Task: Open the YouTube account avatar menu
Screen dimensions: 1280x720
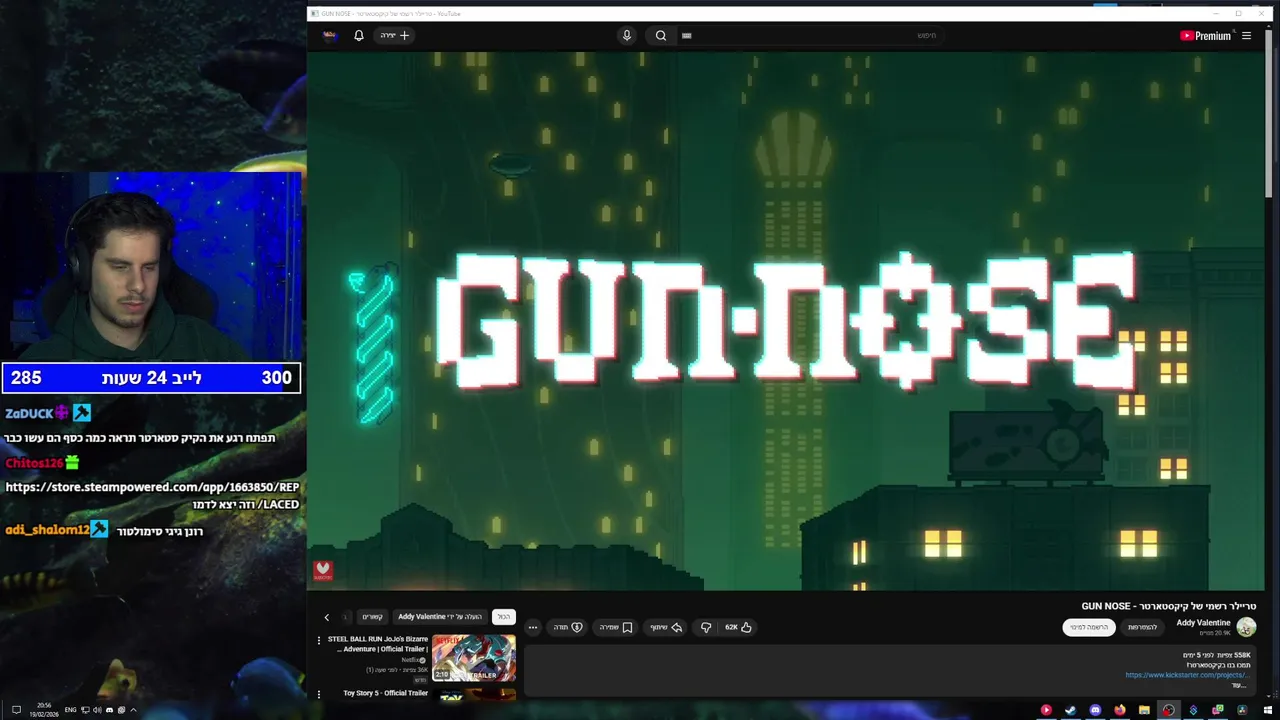Action: tap(330, 35)
